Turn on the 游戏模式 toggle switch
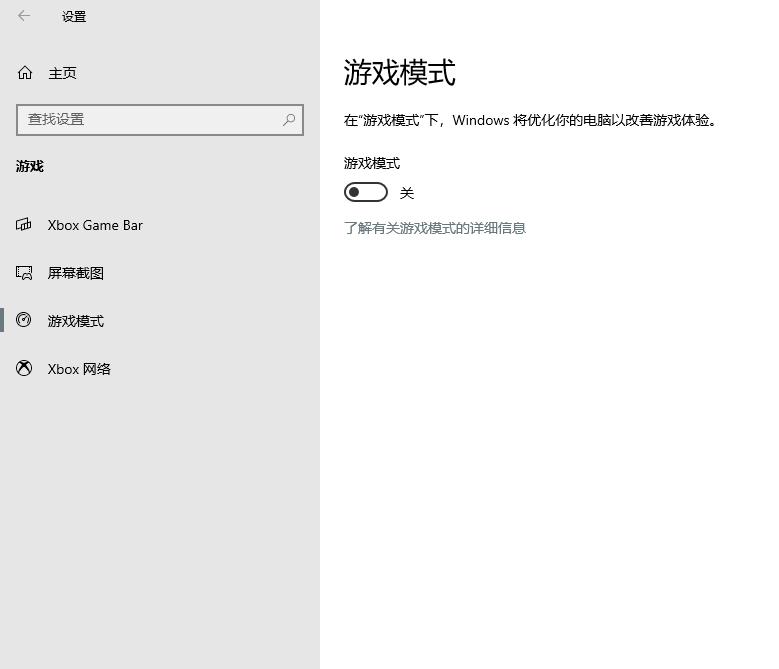Screen dimensions: 779x669 pyautogui.click(x=366, y=192)
